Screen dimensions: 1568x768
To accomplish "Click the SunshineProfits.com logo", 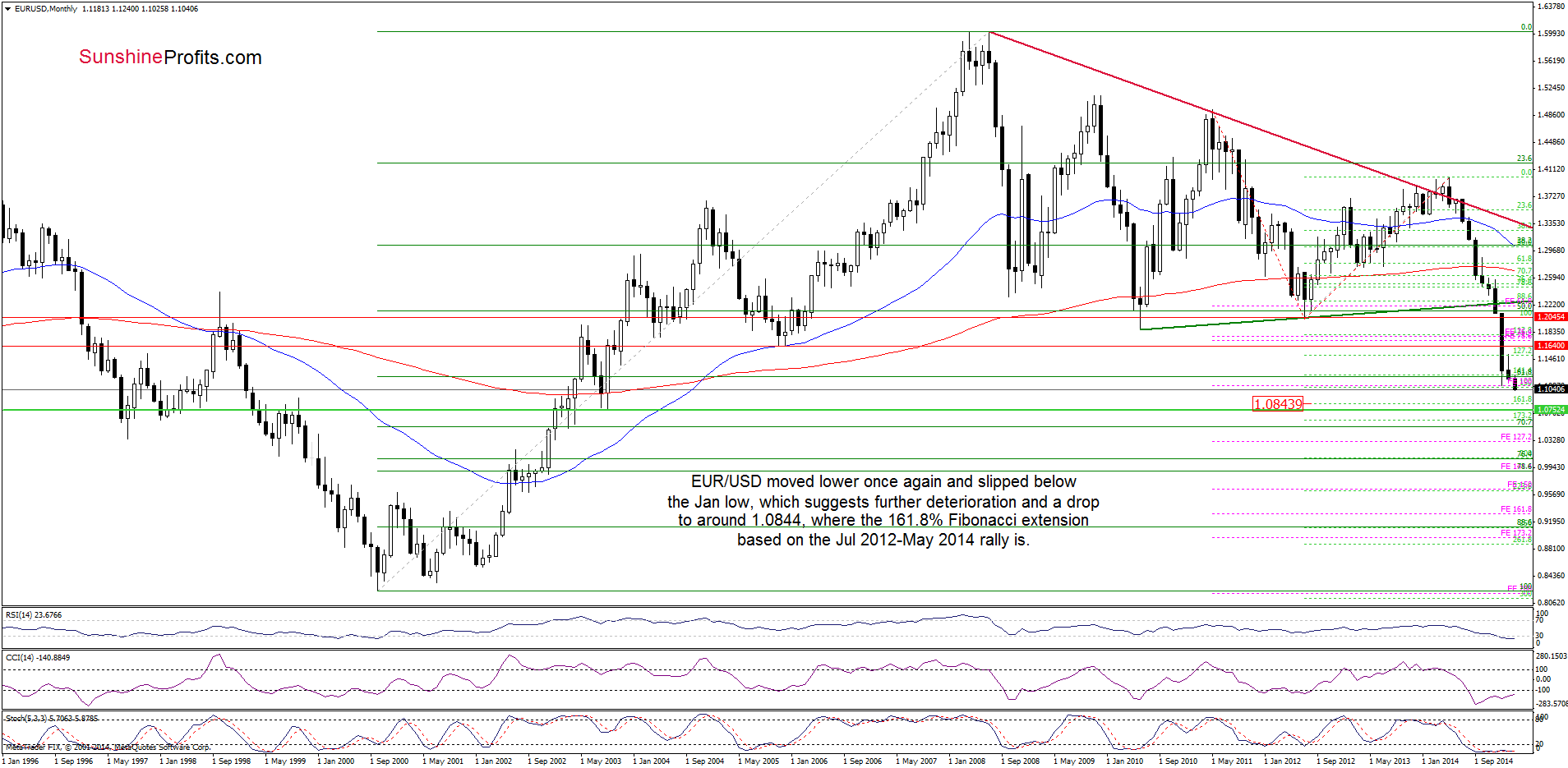I will coord(170,57).
